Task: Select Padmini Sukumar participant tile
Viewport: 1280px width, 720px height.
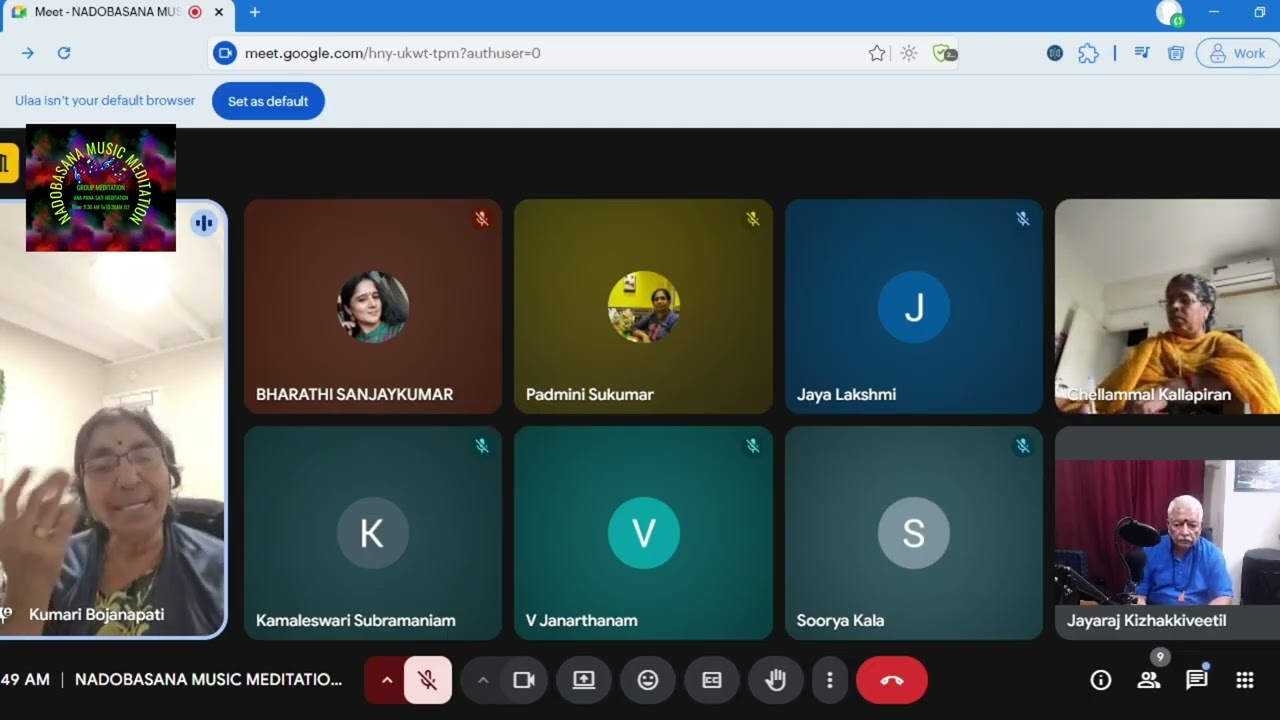Action: point(643,306)
